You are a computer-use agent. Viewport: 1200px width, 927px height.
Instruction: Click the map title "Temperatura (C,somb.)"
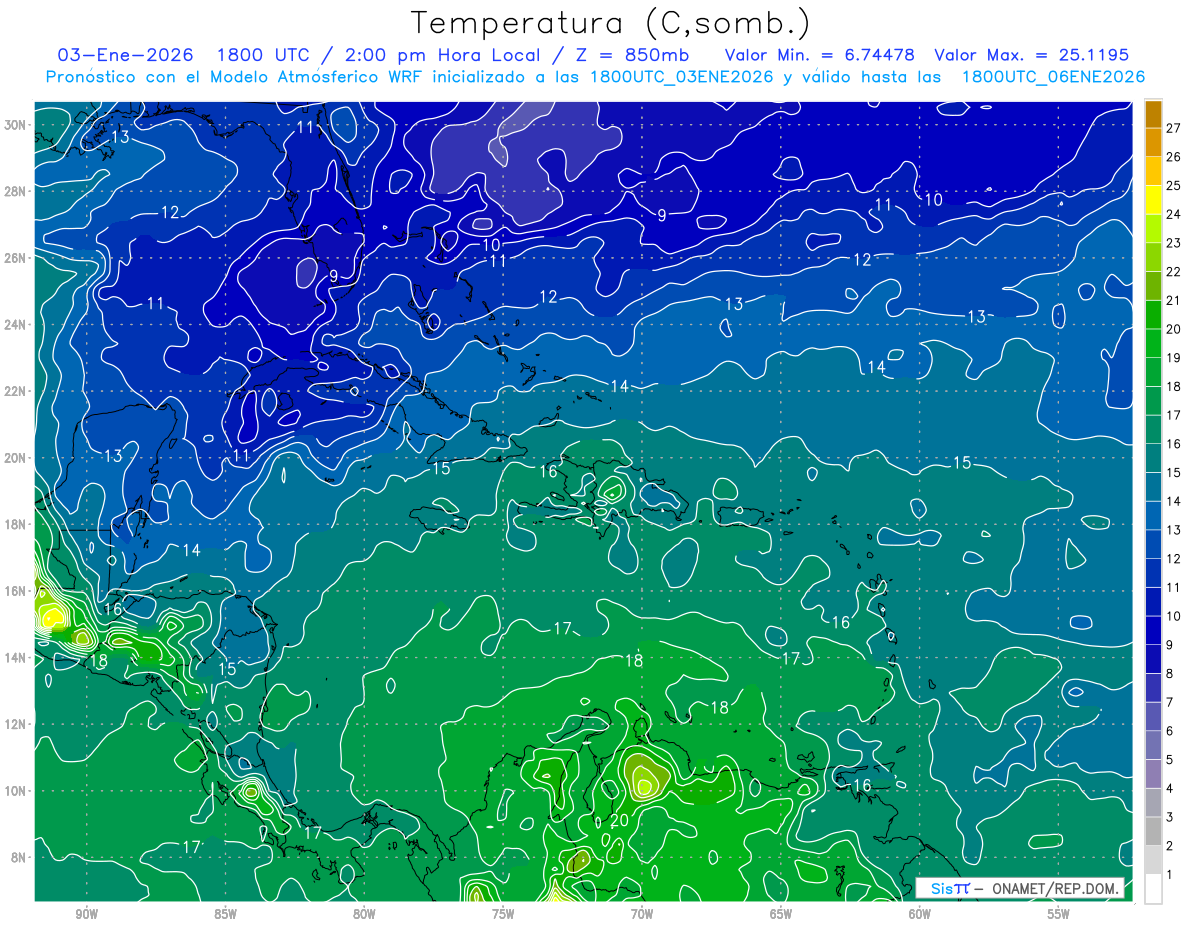pos(611,23)
